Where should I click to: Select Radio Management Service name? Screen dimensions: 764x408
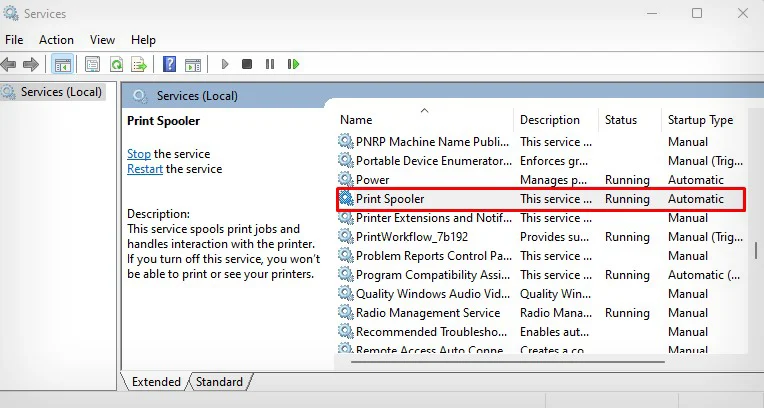point(428,313)
